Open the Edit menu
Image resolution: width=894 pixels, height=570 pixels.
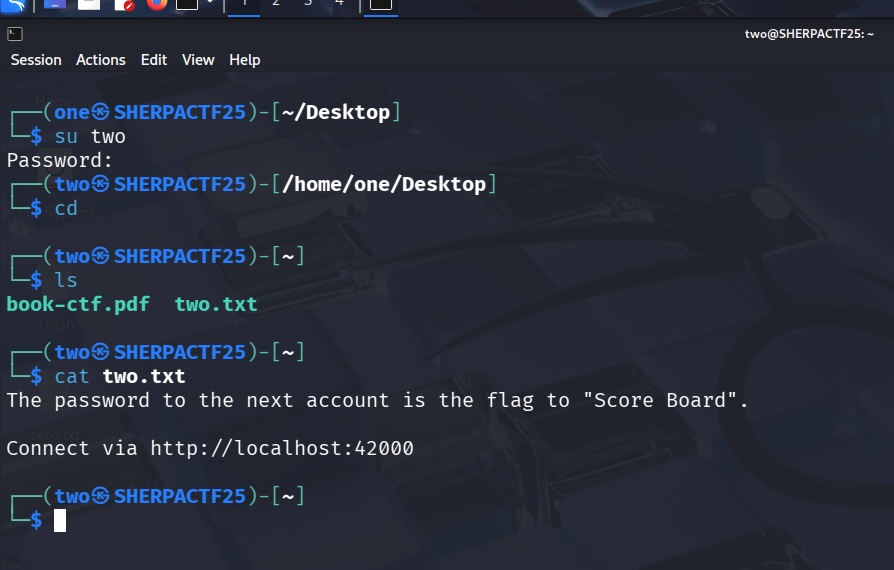click(x=154, y=60)
